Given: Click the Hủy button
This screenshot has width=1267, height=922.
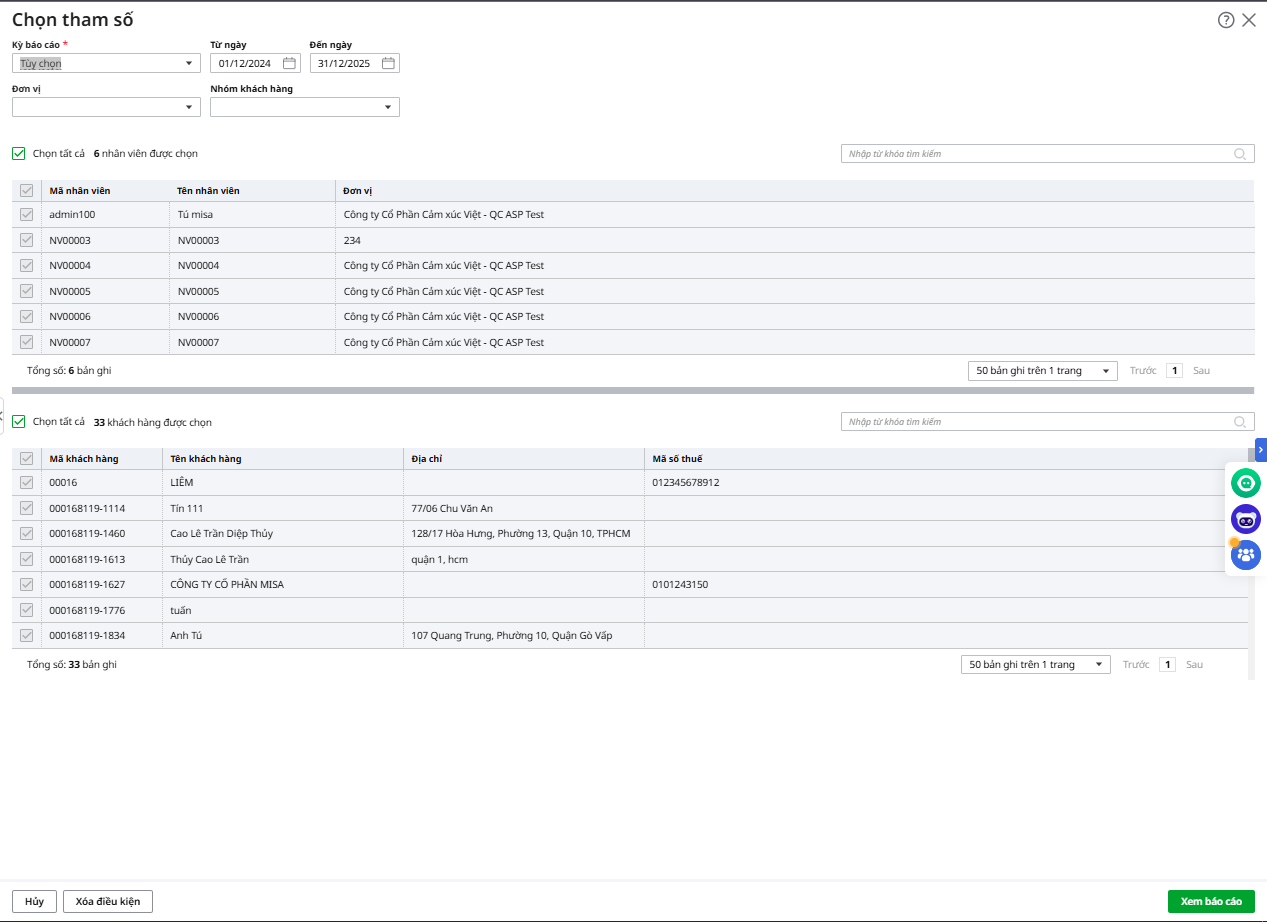Looking at the screenshot, I should pos(34,901).
